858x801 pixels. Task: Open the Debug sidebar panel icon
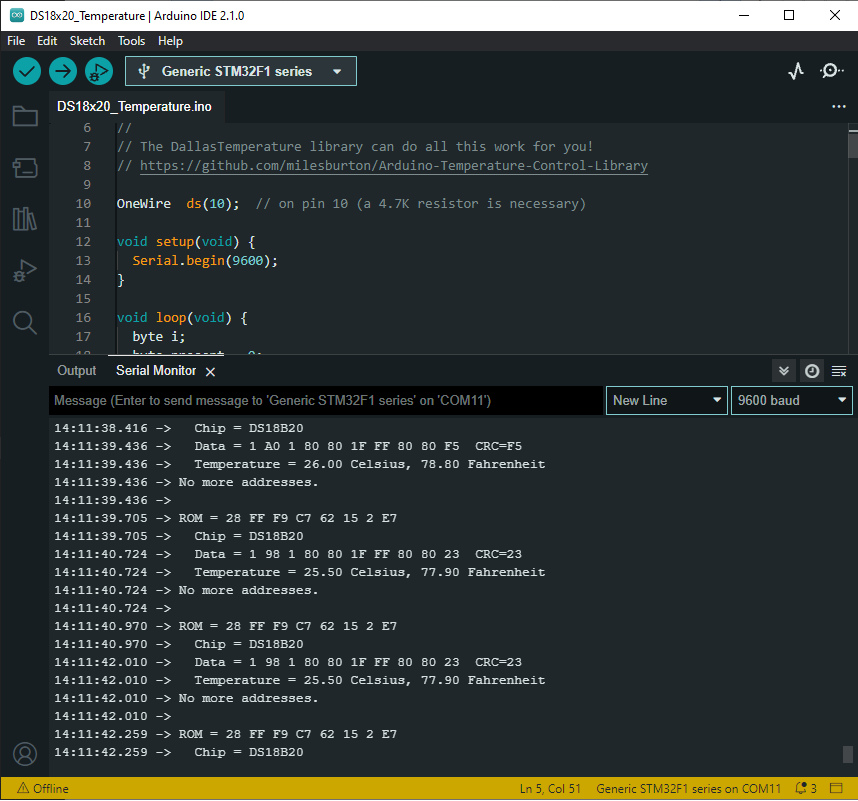(25, 270)
